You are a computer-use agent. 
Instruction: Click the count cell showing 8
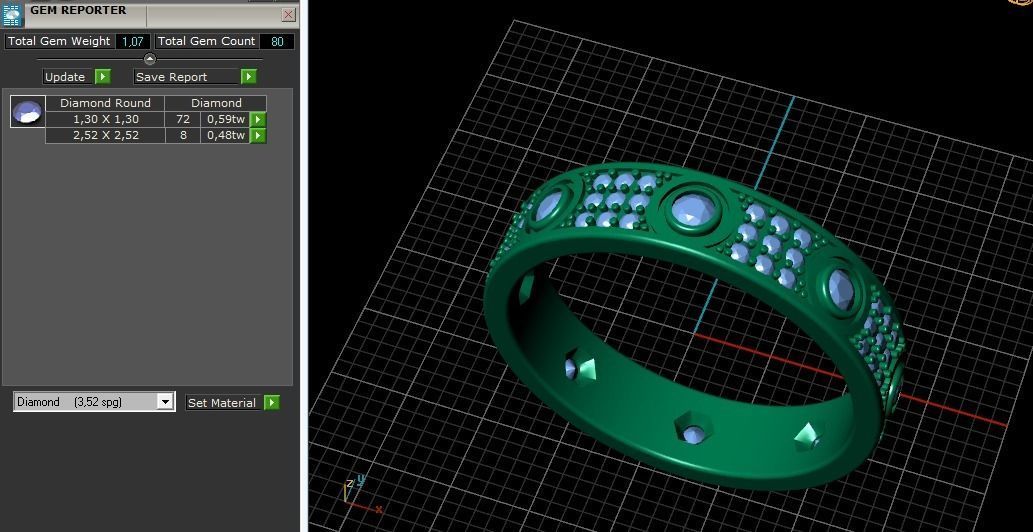pos(182,136)
